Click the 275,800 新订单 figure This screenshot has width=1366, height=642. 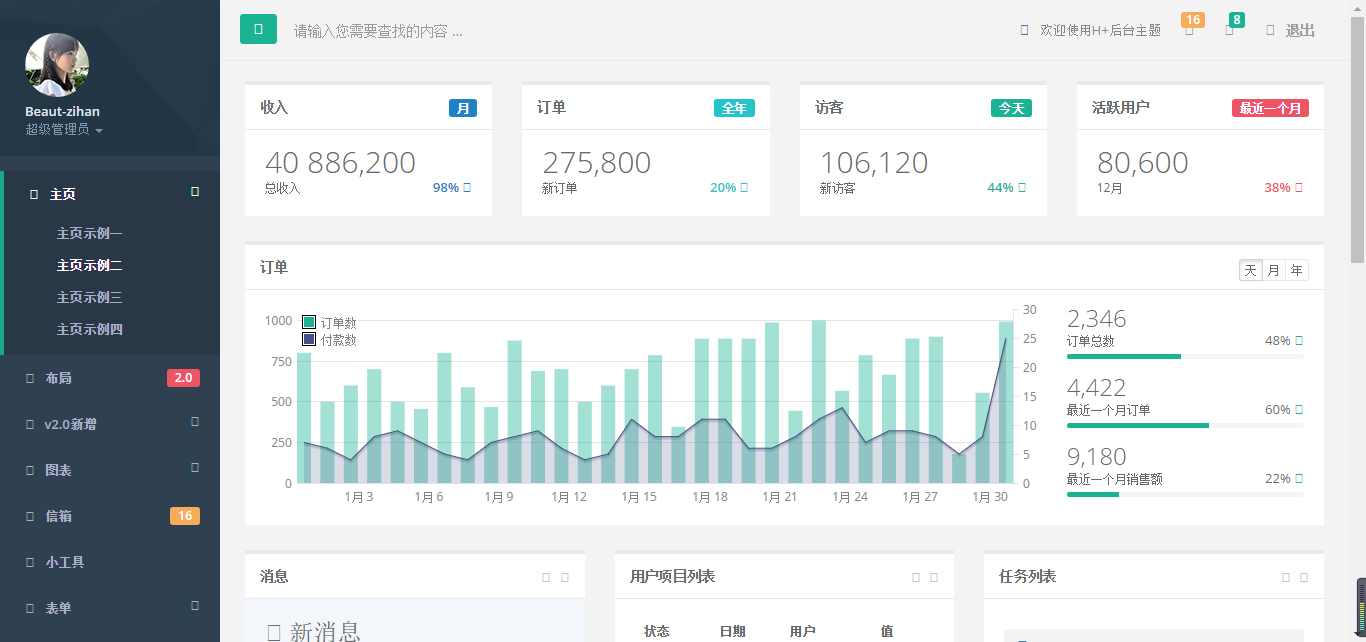597,163
